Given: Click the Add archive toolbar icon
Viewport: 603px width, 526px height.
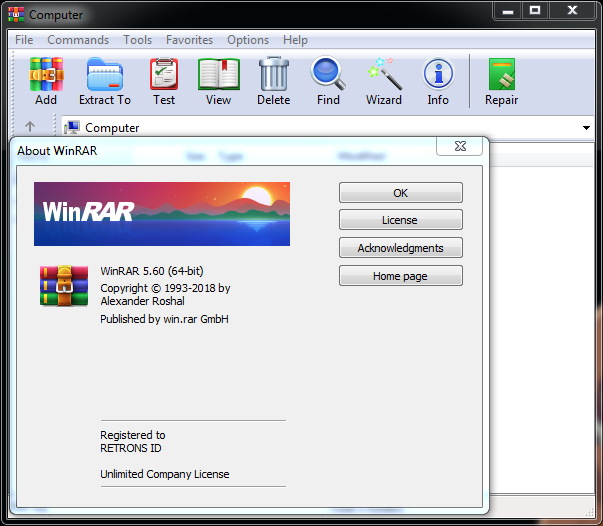Looking at the screenshot, I should pyautogui.click(x=46, y=74).
